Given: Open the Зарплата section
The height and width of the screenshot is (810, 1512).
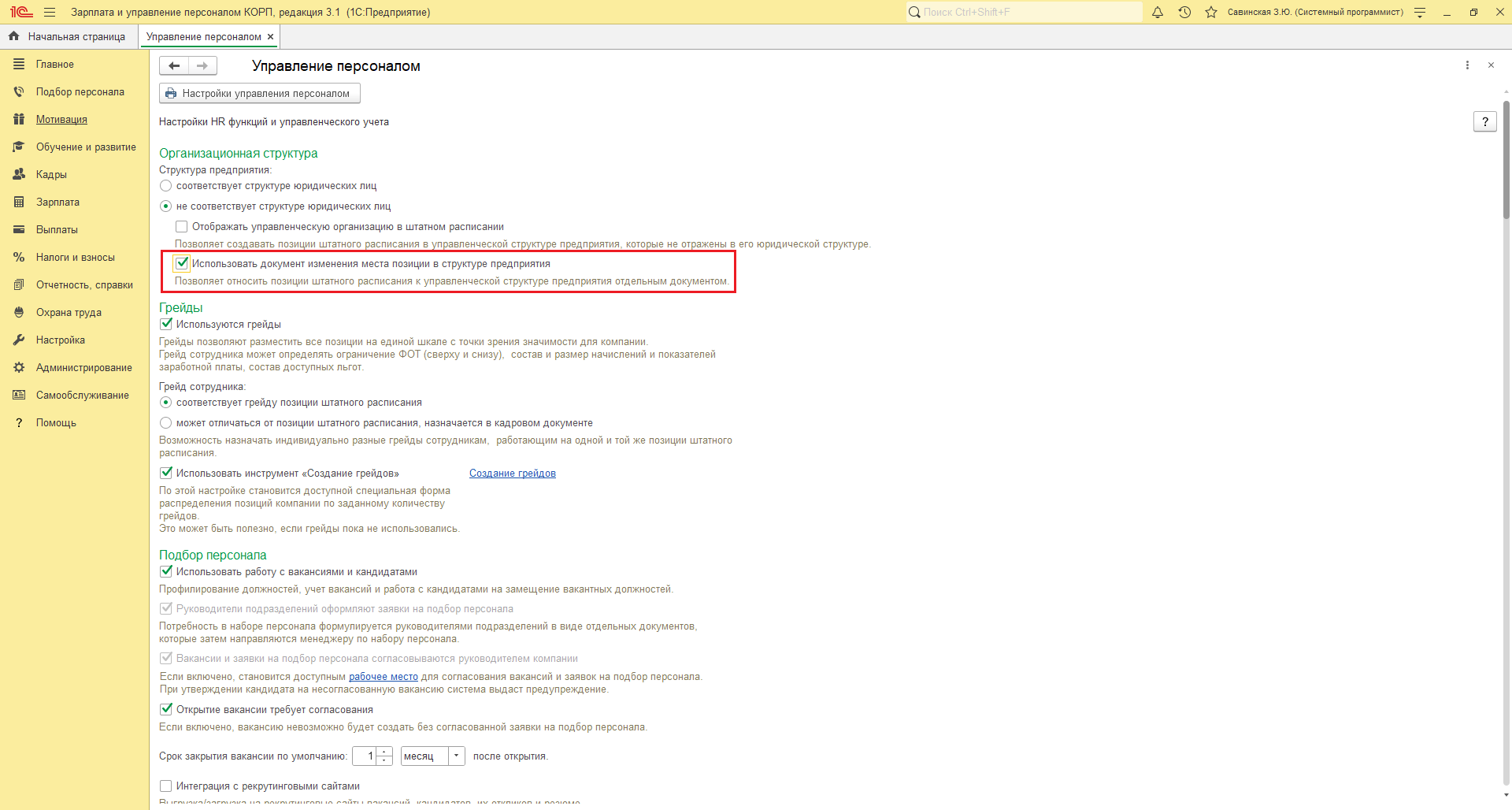Looking at the screenshot, I should pos(57,202).
